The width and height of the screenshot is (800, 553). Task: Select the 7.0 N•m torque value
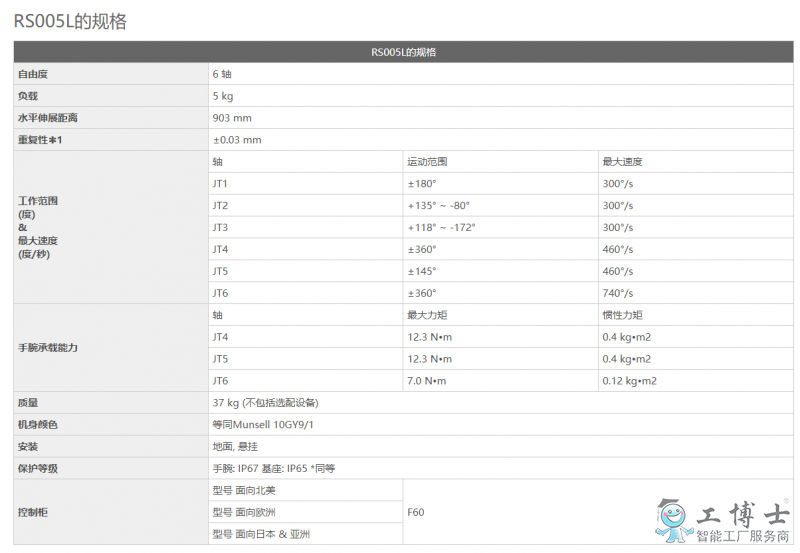[429, 381]
